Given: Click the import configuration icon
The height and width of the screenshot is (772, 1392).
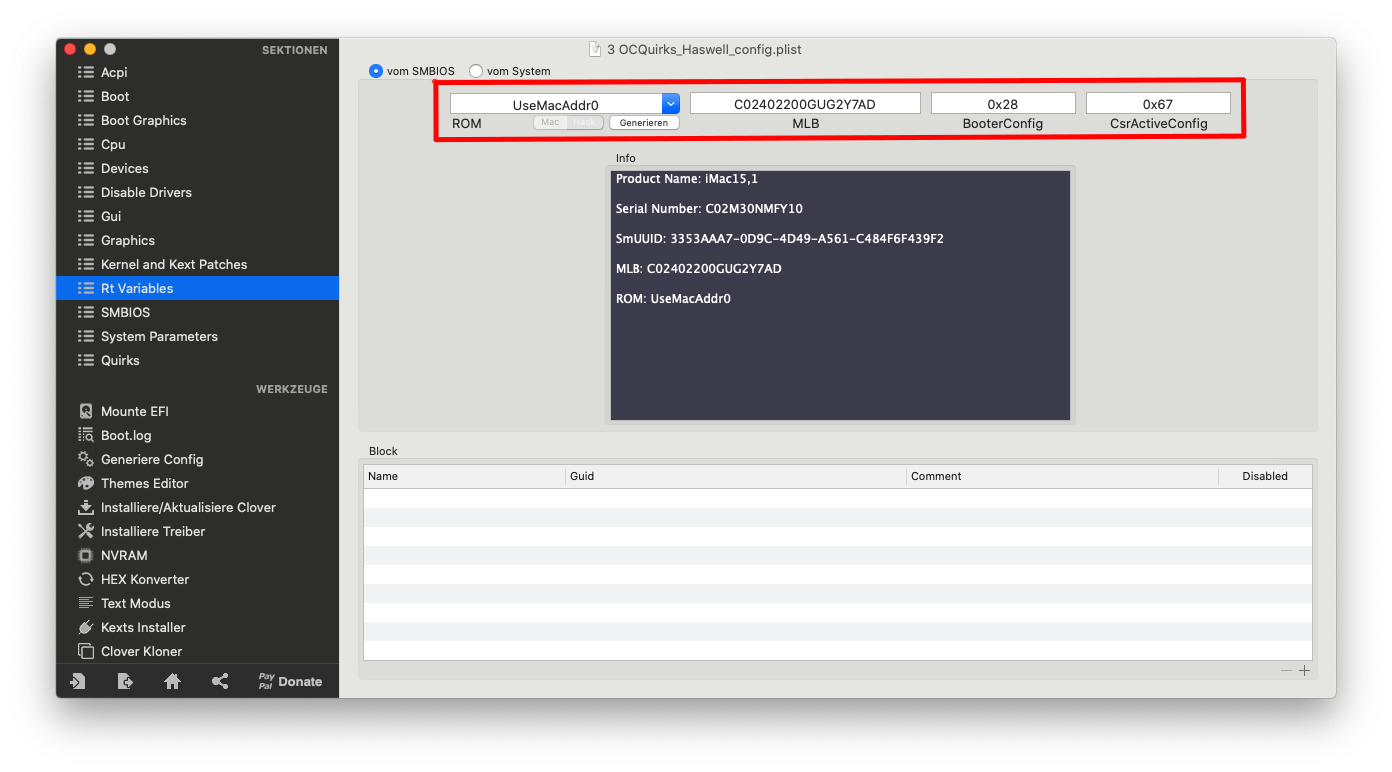Looking at the screenshot, I should point(78,681).
